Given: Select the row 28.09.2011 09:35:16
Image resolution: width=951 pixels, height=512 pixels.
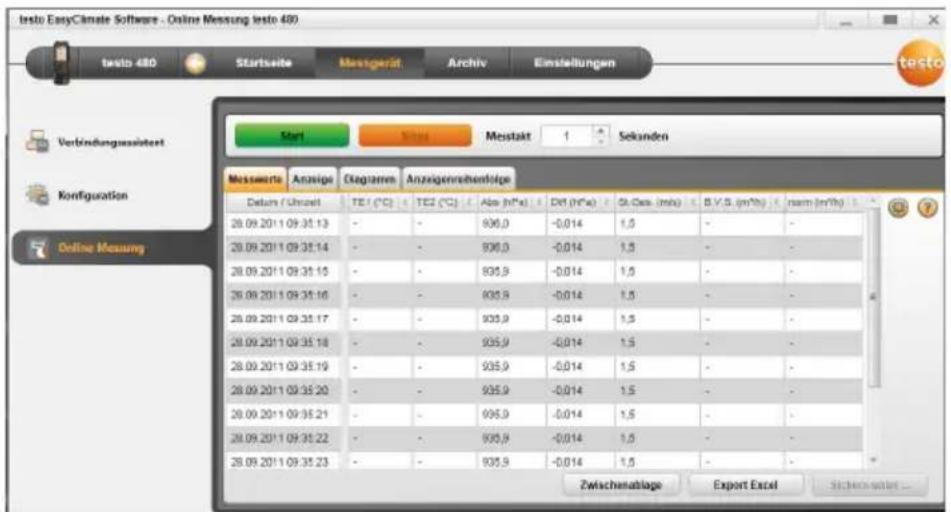Looking at the screenshot, I should point(544,295).
